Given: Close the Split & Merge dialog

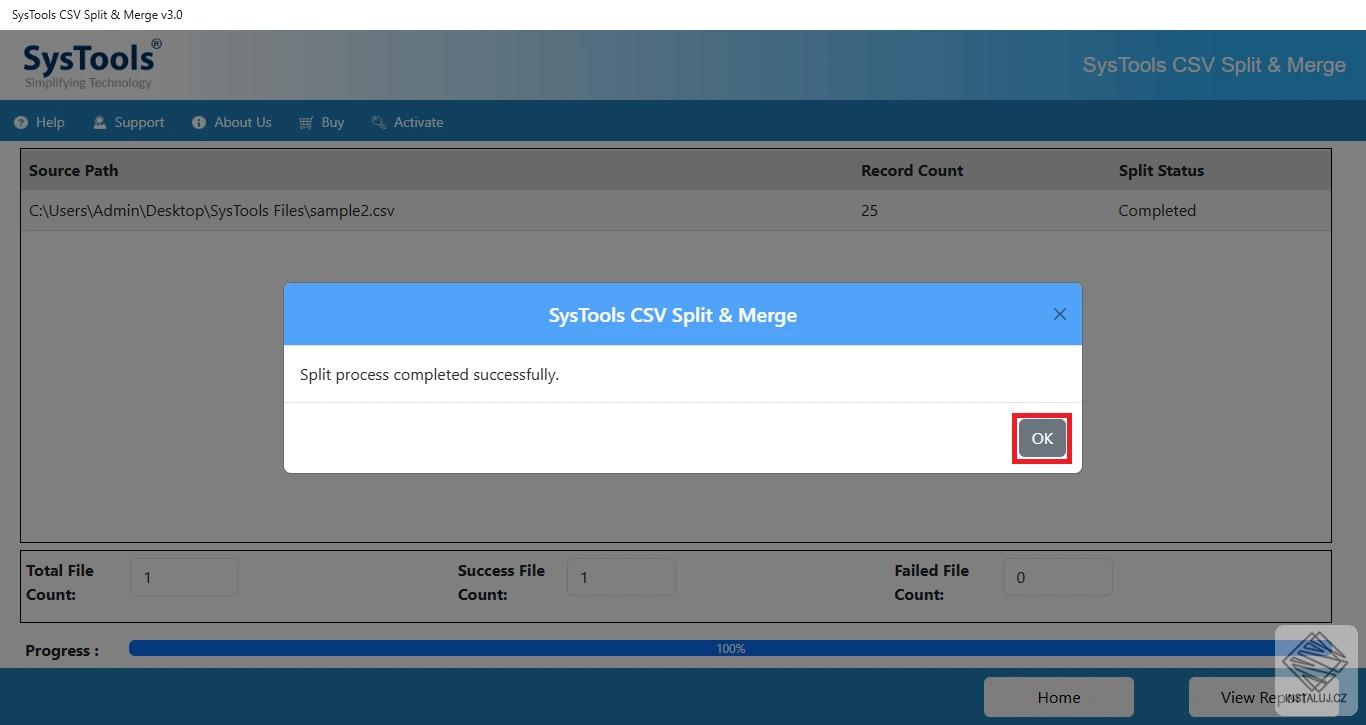Looking at the screenshot, I should (1059, 314).
